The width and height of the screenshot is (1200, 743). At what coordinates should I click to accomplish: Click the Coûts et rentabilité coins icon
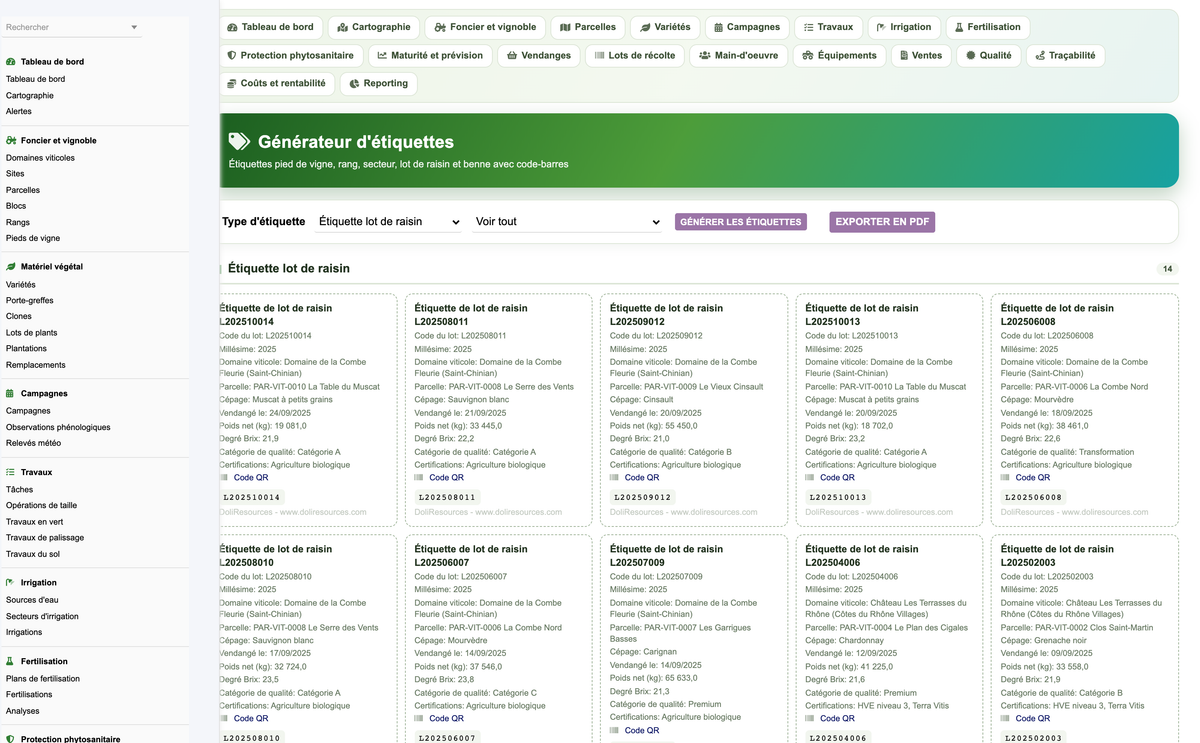click(232, 84)
